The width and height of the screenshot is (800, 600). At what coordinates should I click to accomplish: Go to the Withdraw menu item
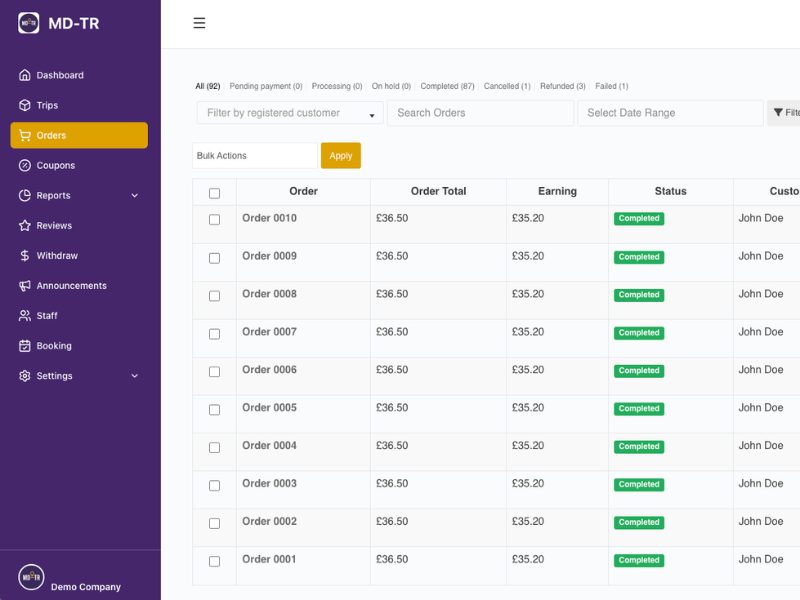pos(79,256)
